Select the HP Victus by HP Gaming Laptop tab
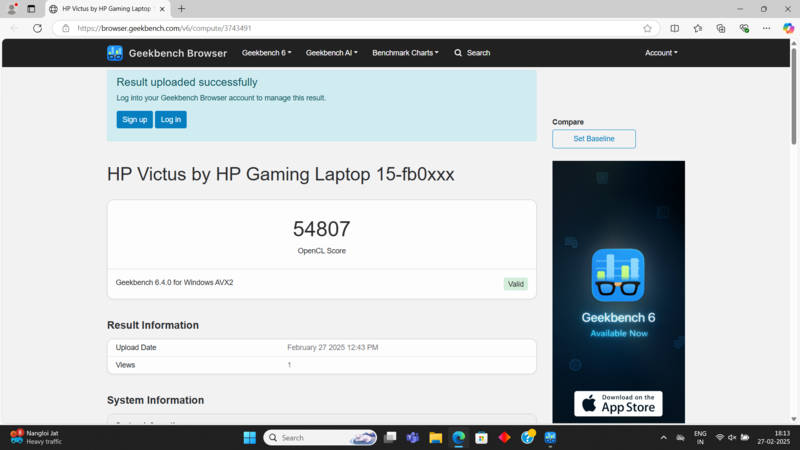800x450 pixels. 107,9
